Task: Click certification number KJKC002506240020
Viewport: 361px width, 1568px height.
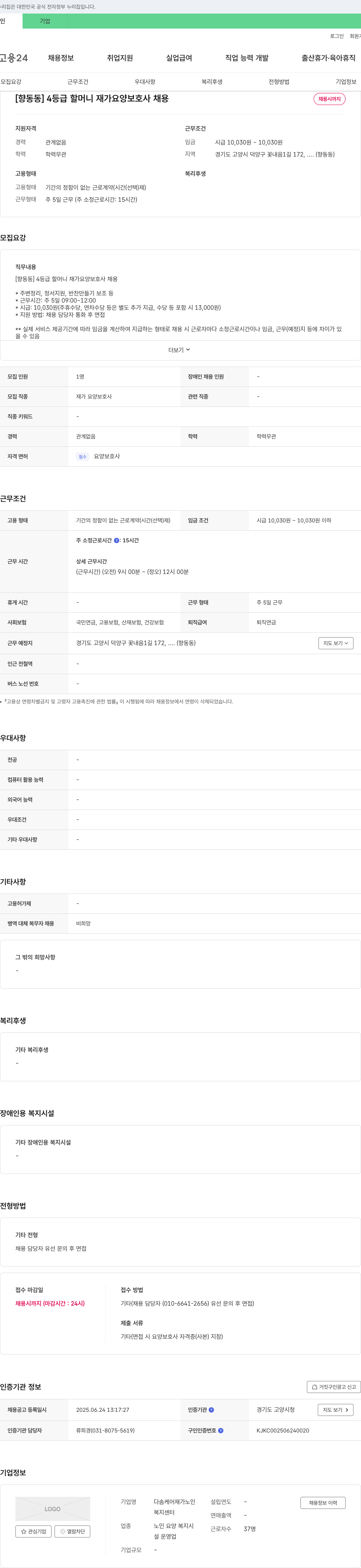Action: coord(283,1431)
